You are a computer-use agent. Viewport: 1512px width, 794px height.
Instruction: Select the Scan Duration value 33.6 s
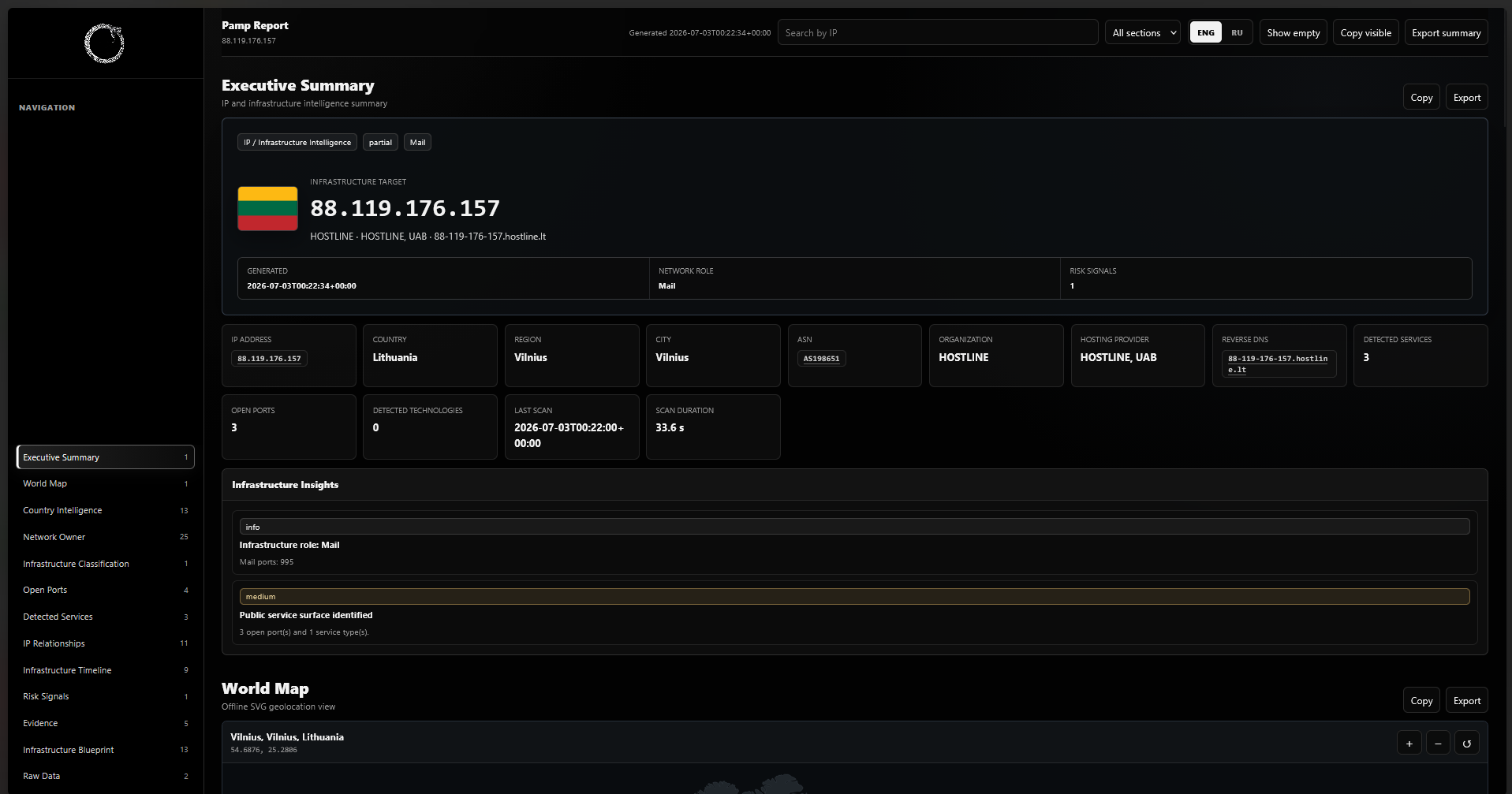[670, 427]
